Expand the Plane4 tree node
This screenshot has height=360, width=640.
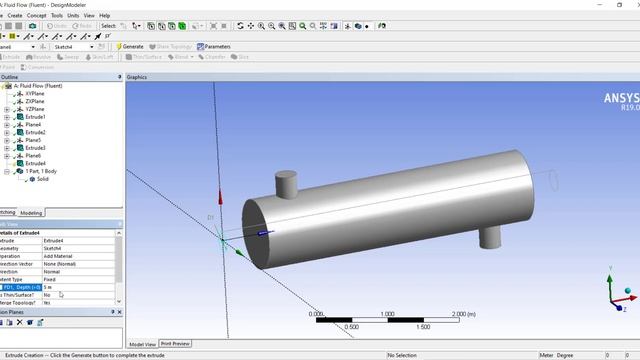point(7,124)
